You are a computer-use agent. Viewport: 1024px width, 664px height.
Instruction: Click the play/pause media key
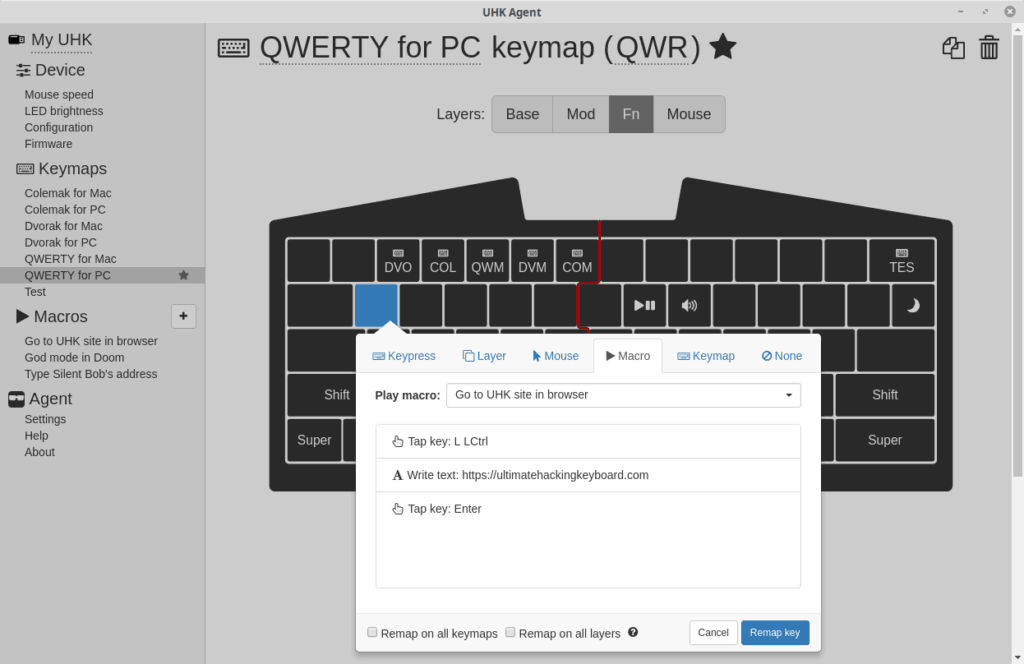point(645,306)
